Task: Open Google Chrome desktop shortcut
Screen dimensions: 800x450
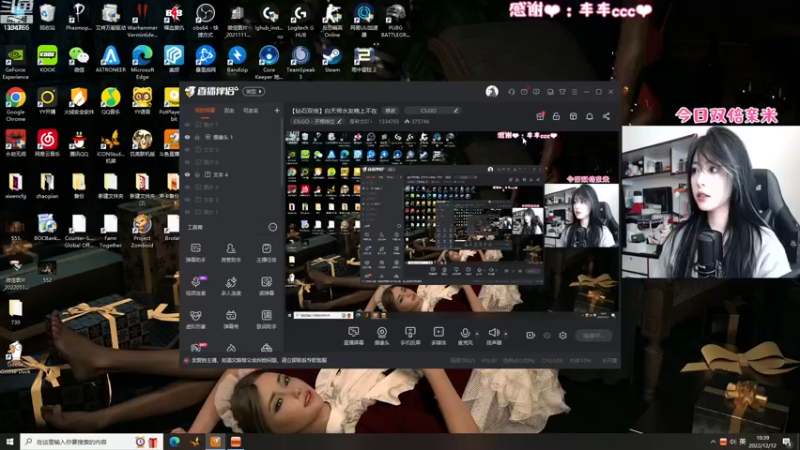Action: pyautogui.click(x=15, y=104)
